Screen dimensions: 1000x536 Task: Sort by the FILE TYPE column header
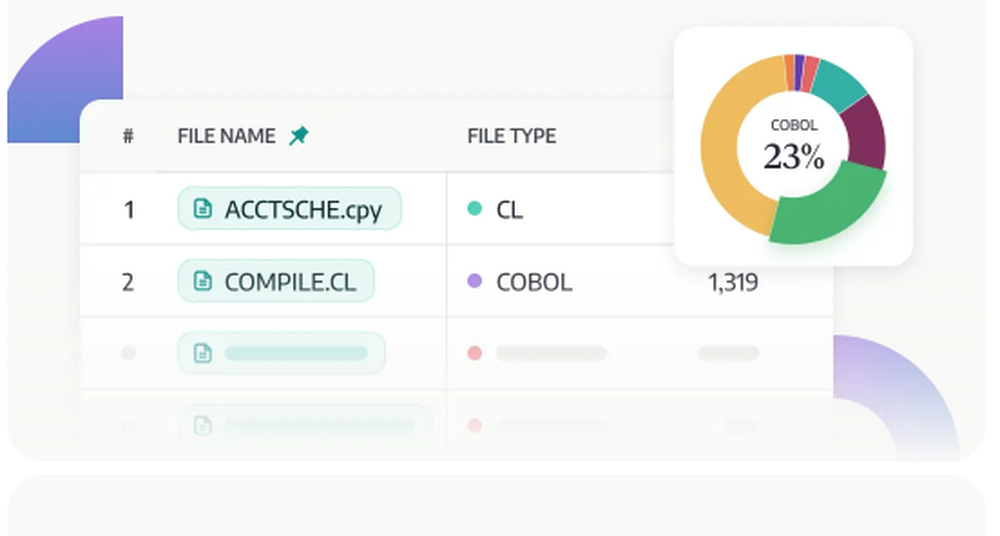[x=511, y=136]
